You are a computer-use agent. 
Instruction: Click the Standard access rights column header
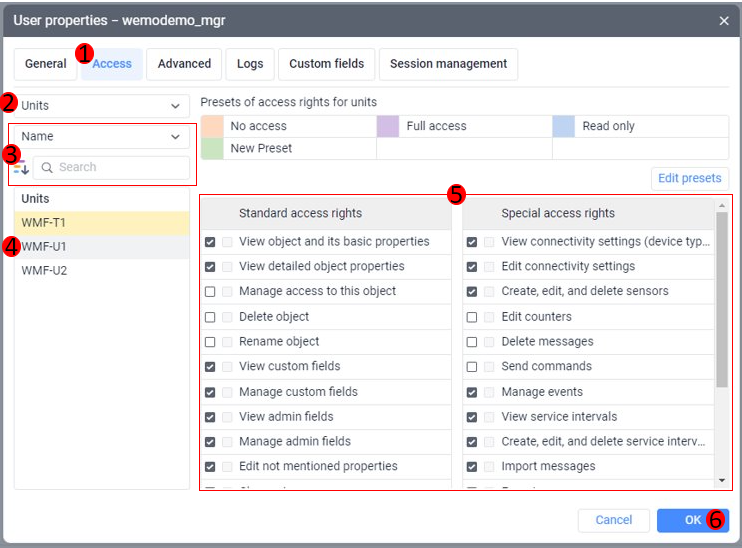pyautogui.click(x=326, y=213)
